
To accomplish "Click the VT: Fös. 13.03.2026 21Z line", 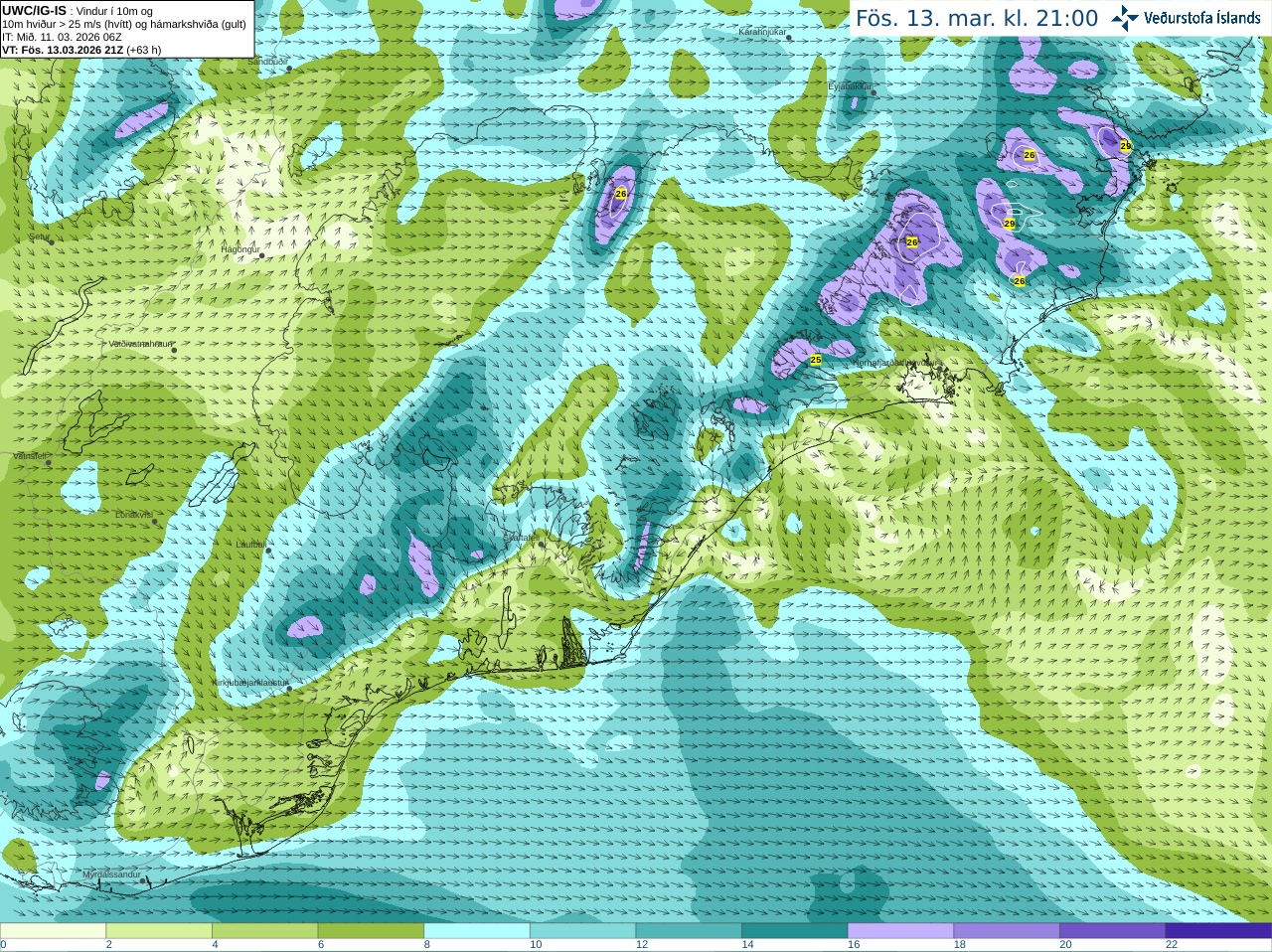I will (81, 50).
